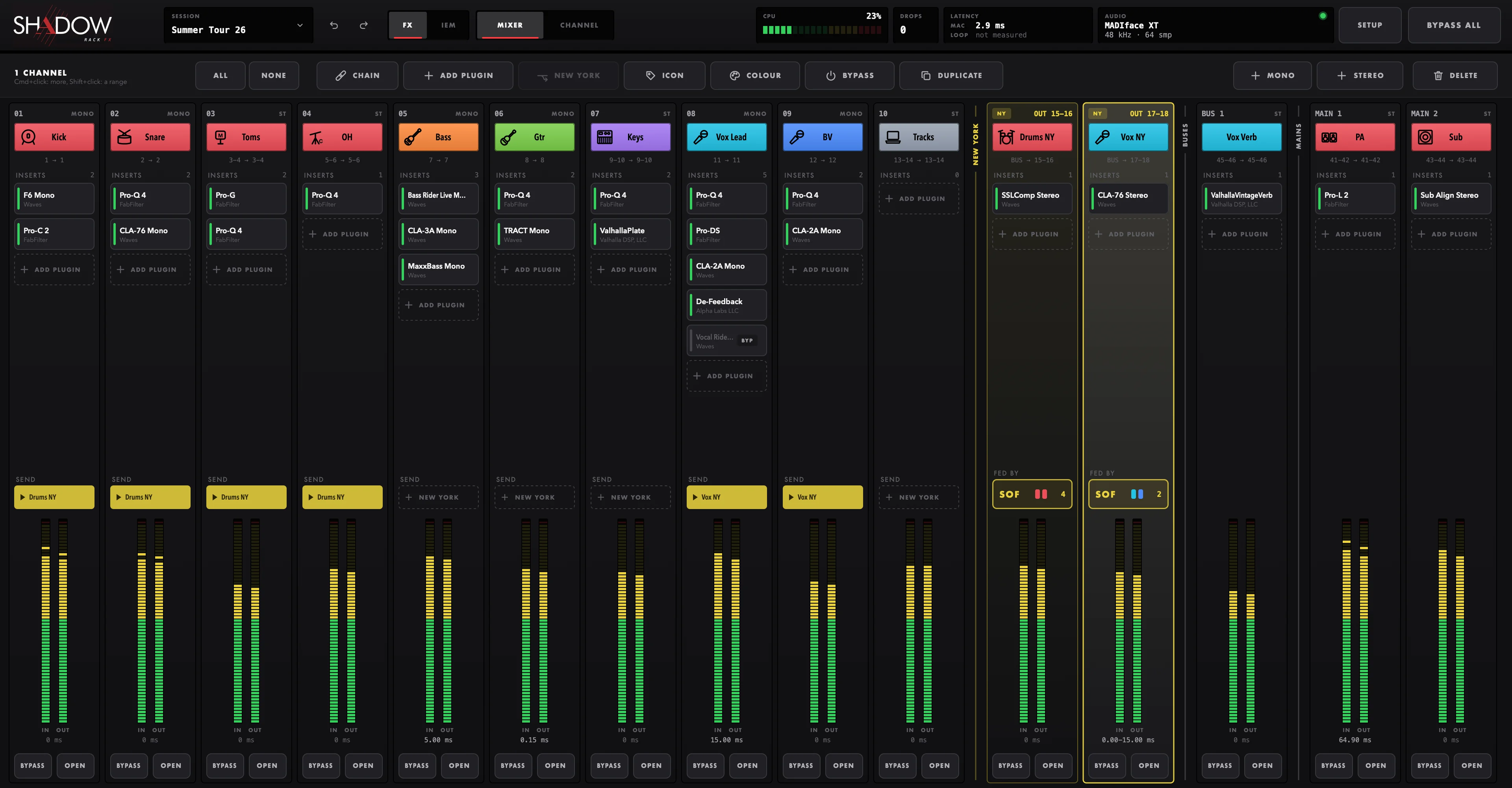Image resolution: width=1512 pixels, height=788 pixels.
Task: Switch to the Channel view tab
Action: (579, 25)
